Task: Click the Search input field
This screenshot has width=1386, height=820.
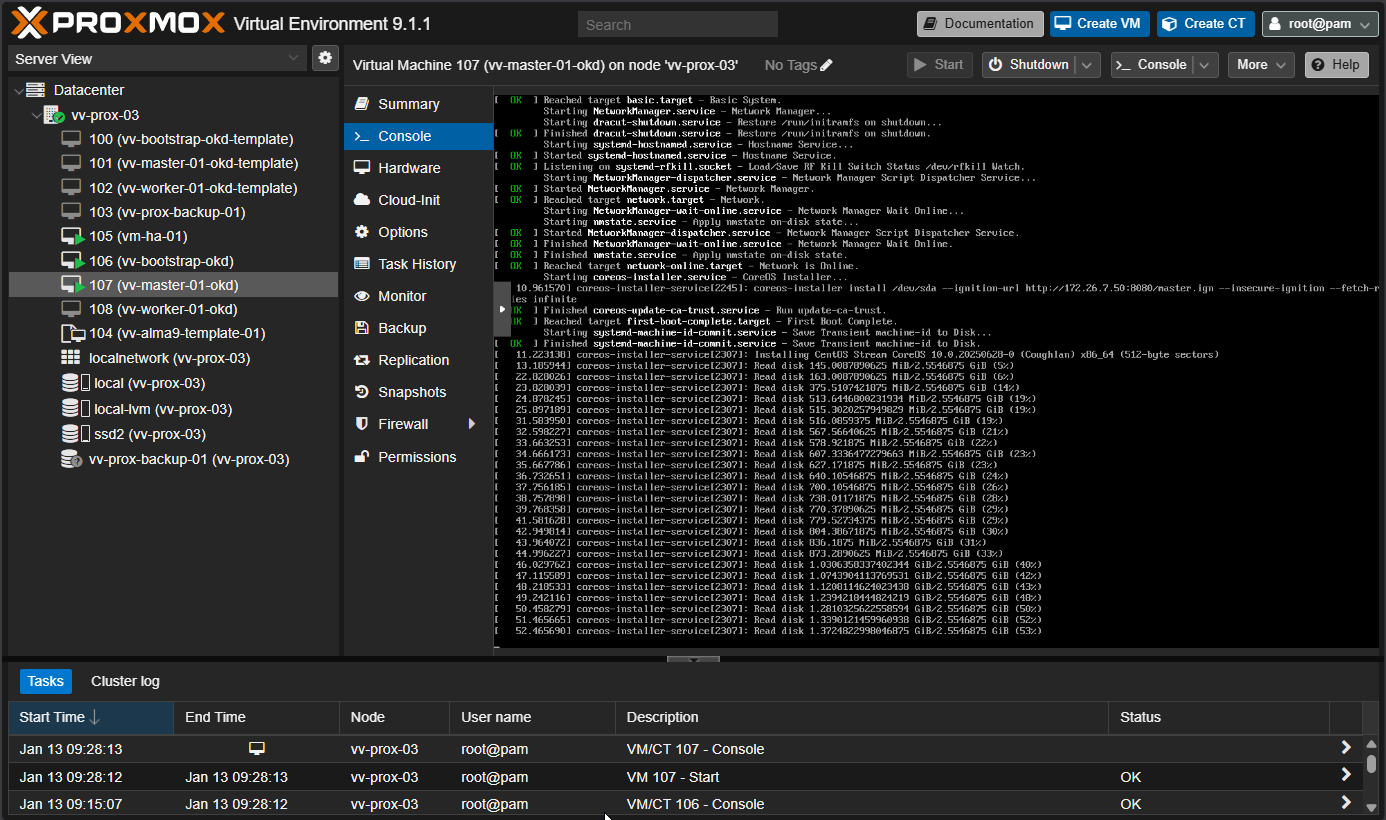Action: [x=677, y=25]
